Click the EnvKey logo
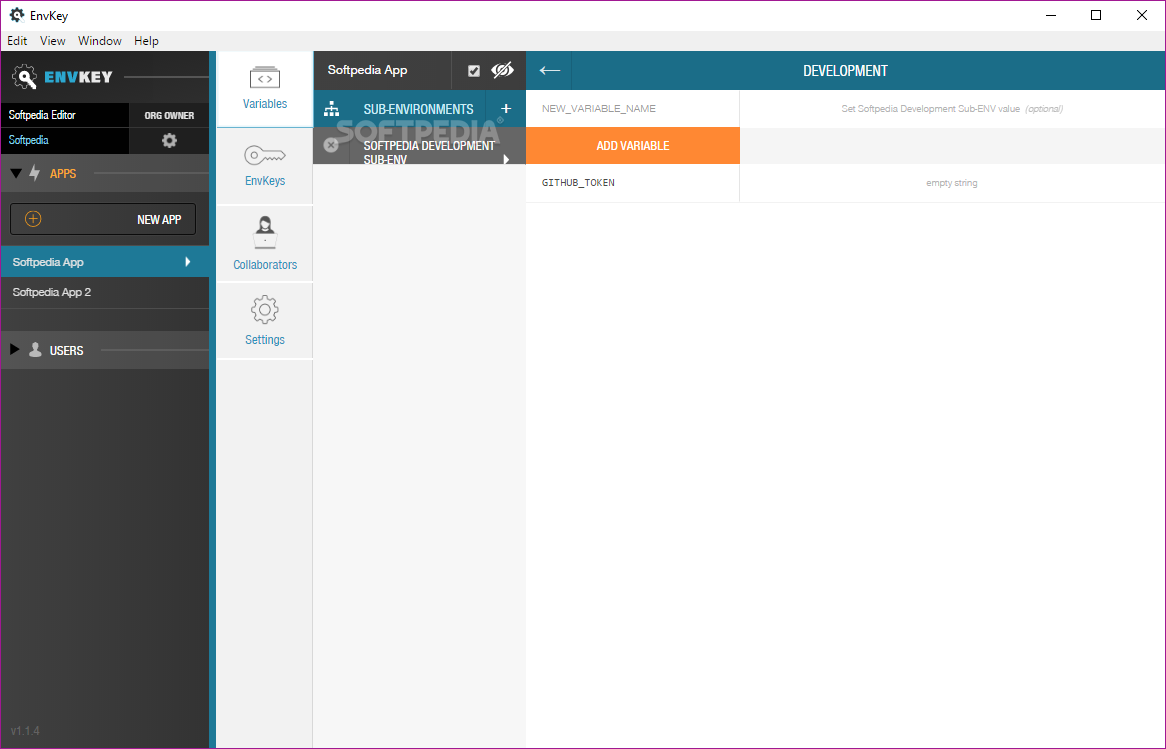 pyautogui.click(x=62, y=77)
